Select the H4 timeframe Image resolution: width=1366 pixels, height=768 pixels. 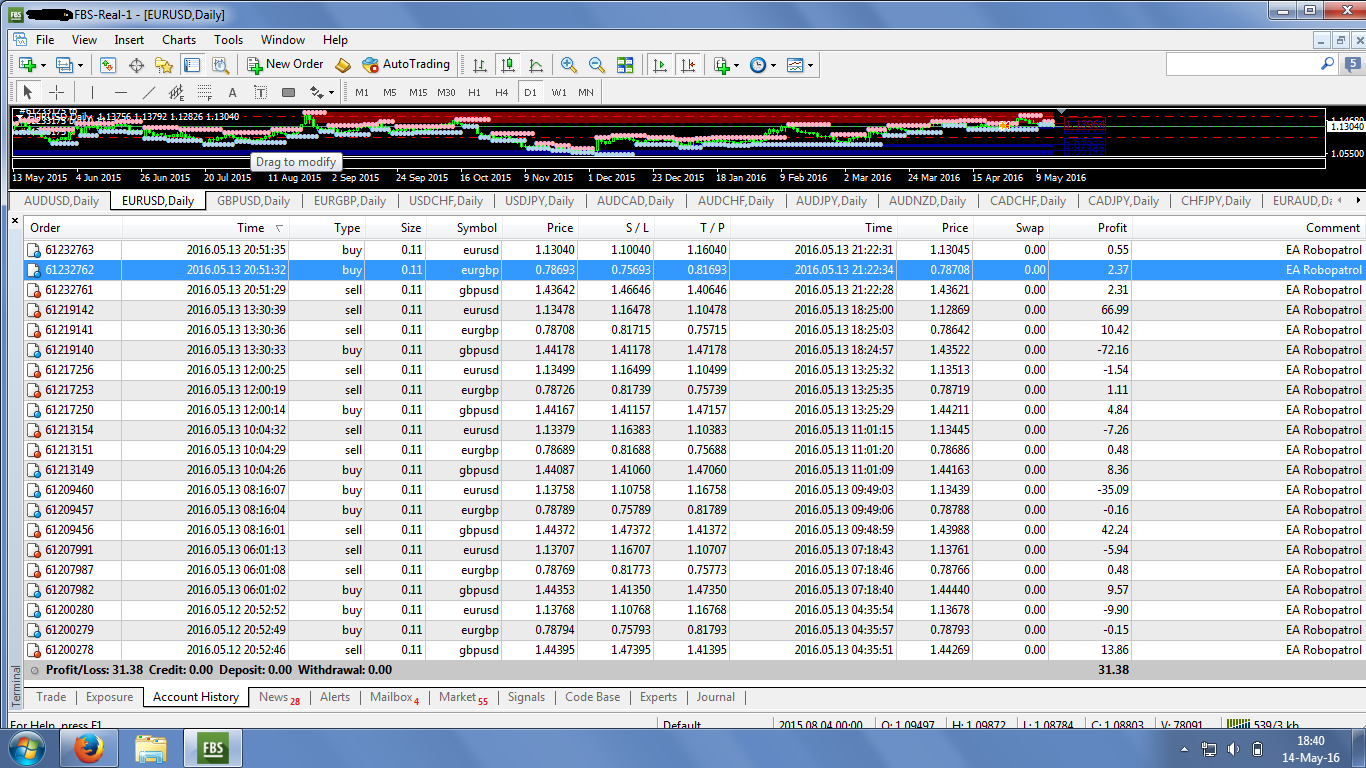[x=501, y=92]
